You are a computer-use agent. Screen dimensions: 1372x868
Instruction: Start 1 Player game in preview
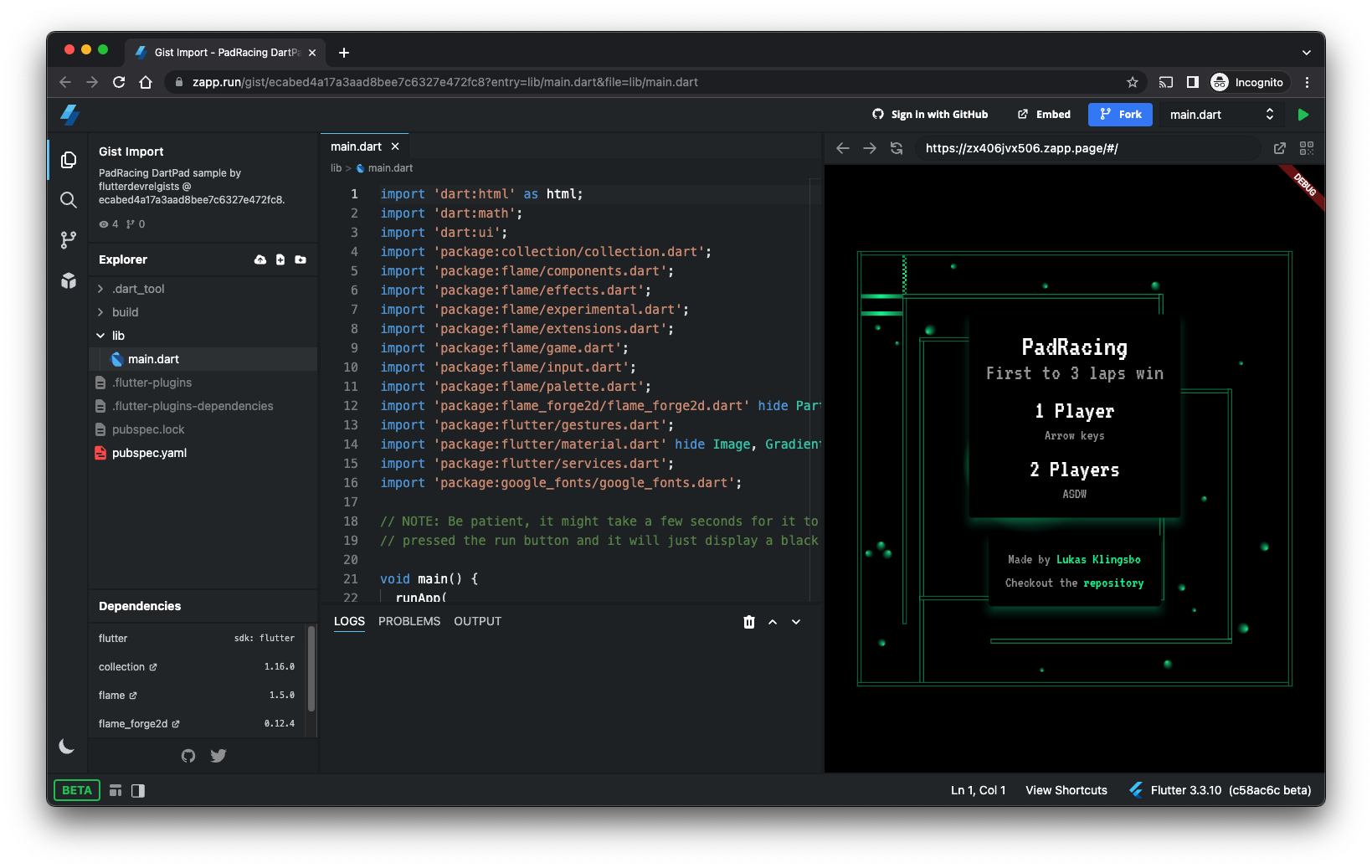pyautogui.click(x=1075, y=411)
